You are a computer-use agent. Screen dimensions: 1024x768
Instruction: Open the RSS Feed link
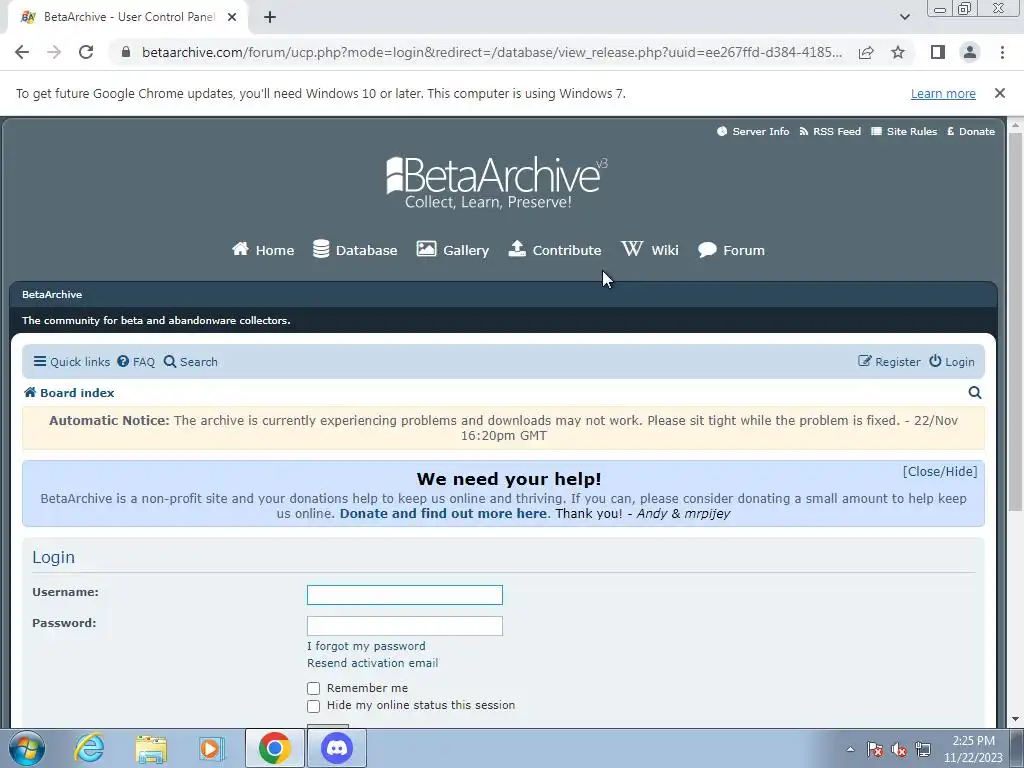pyautogui.click(x=830, y=131)
